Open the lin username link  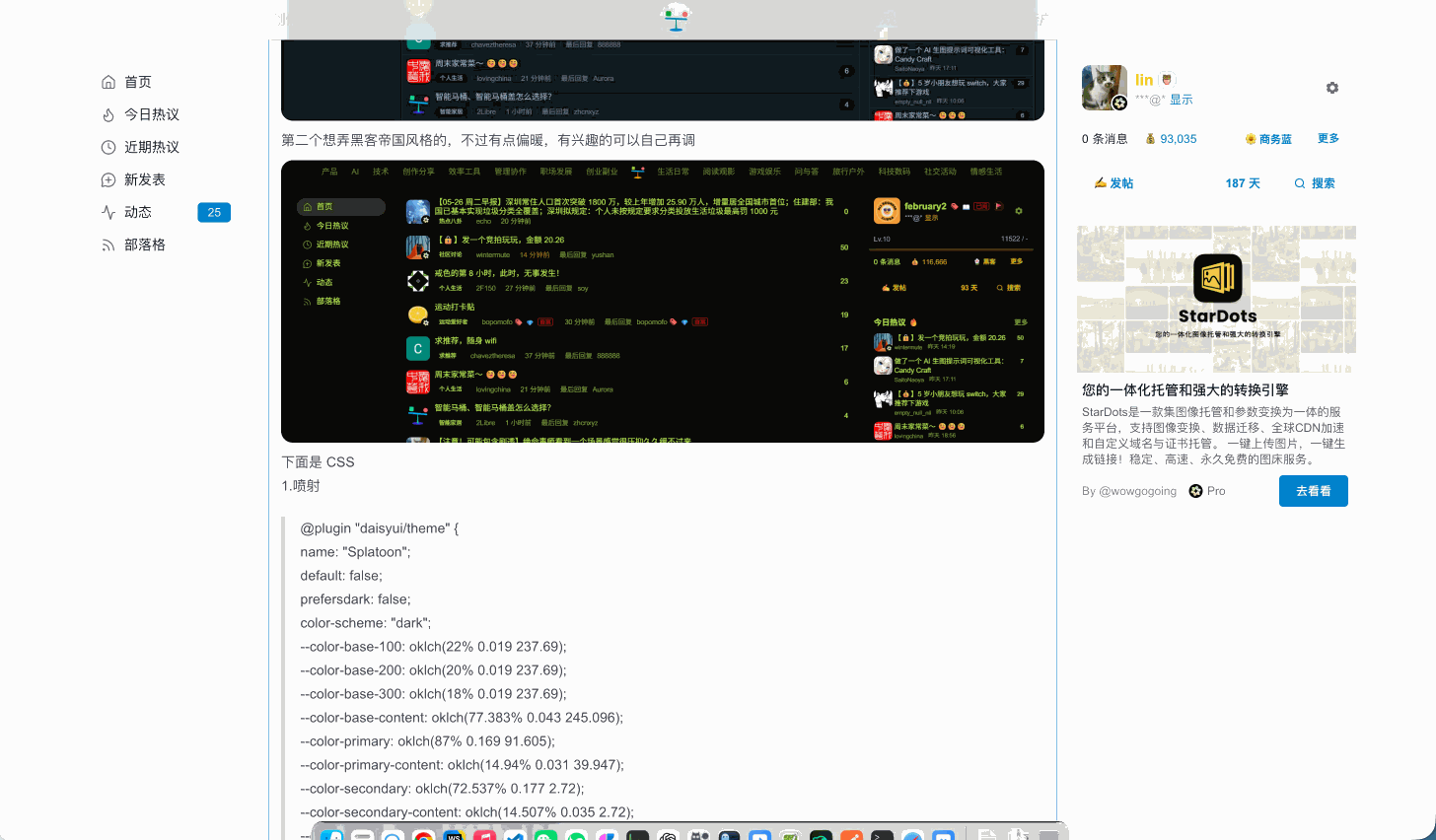(x=1144, y=80)
